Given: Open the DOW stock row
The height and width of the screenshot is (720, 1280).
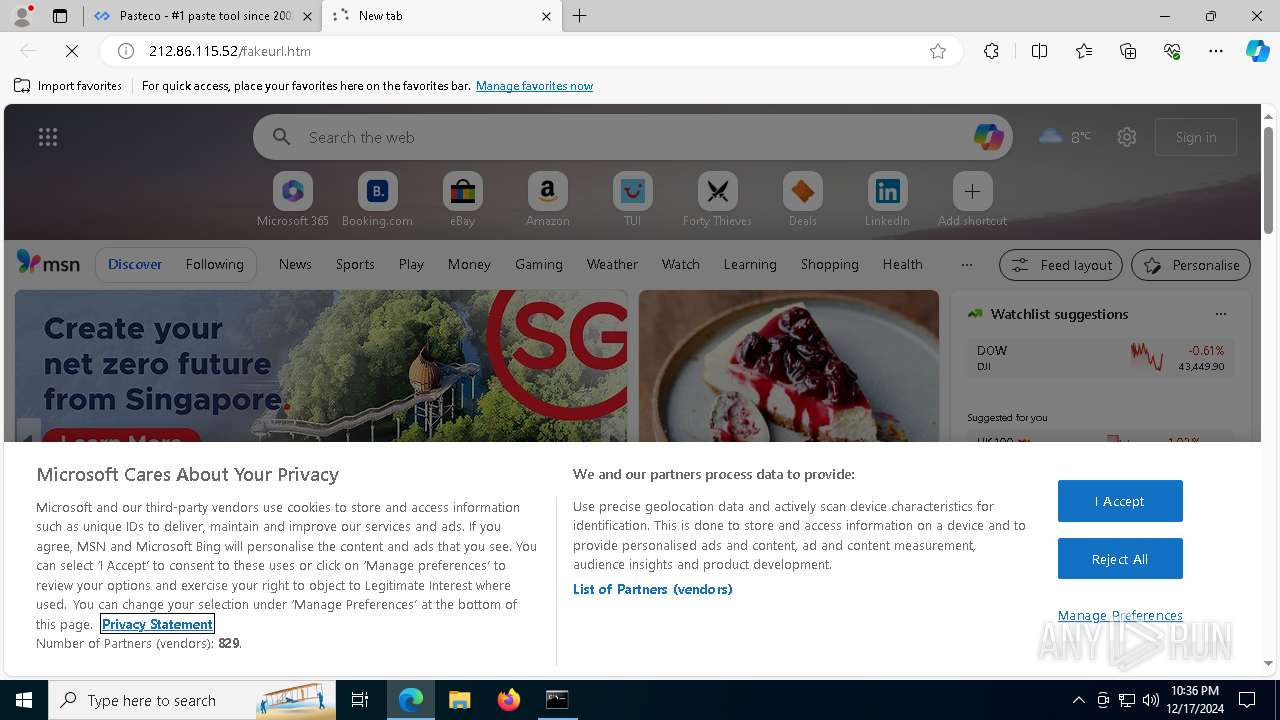Looking at the screenshot, I should (1099, 358).
